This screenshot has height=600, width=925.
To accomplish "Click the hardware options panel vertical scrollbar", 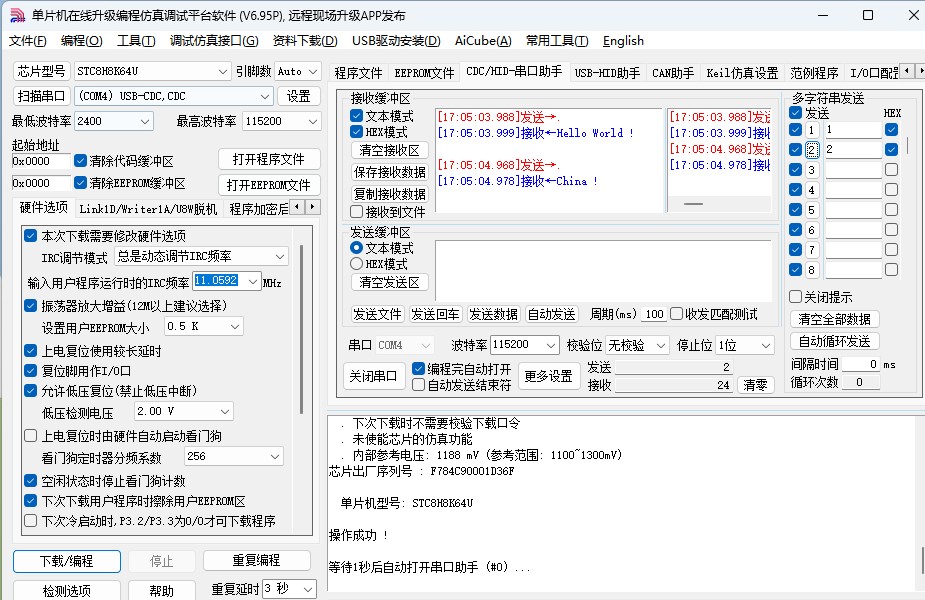I will pyautogui.click(x=301, y=330).
